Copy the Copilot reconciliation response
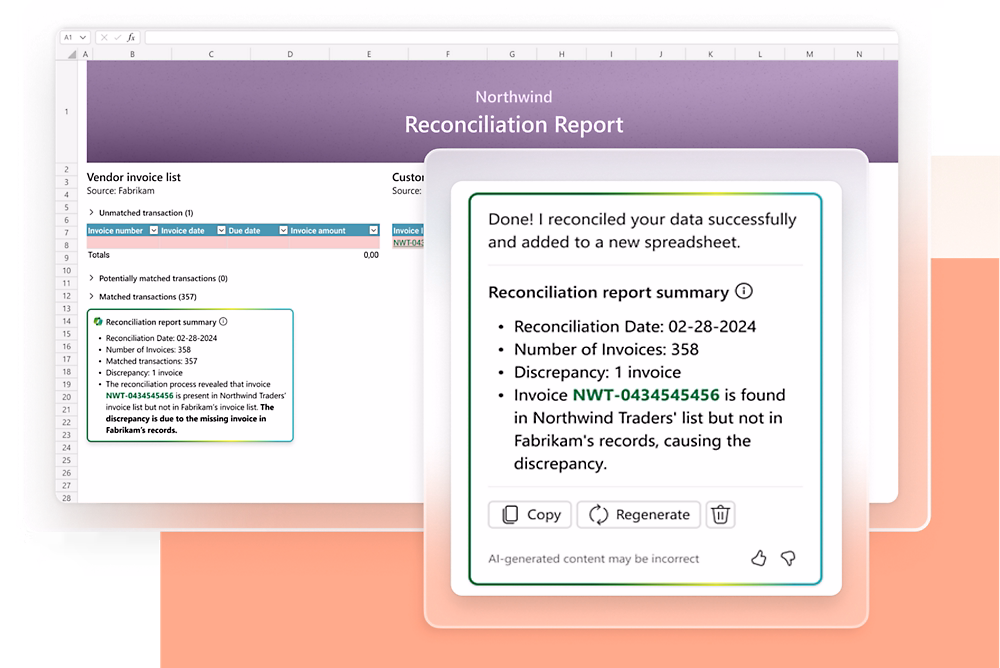This screenshot has height=668, width=1000. coord(530,514)
